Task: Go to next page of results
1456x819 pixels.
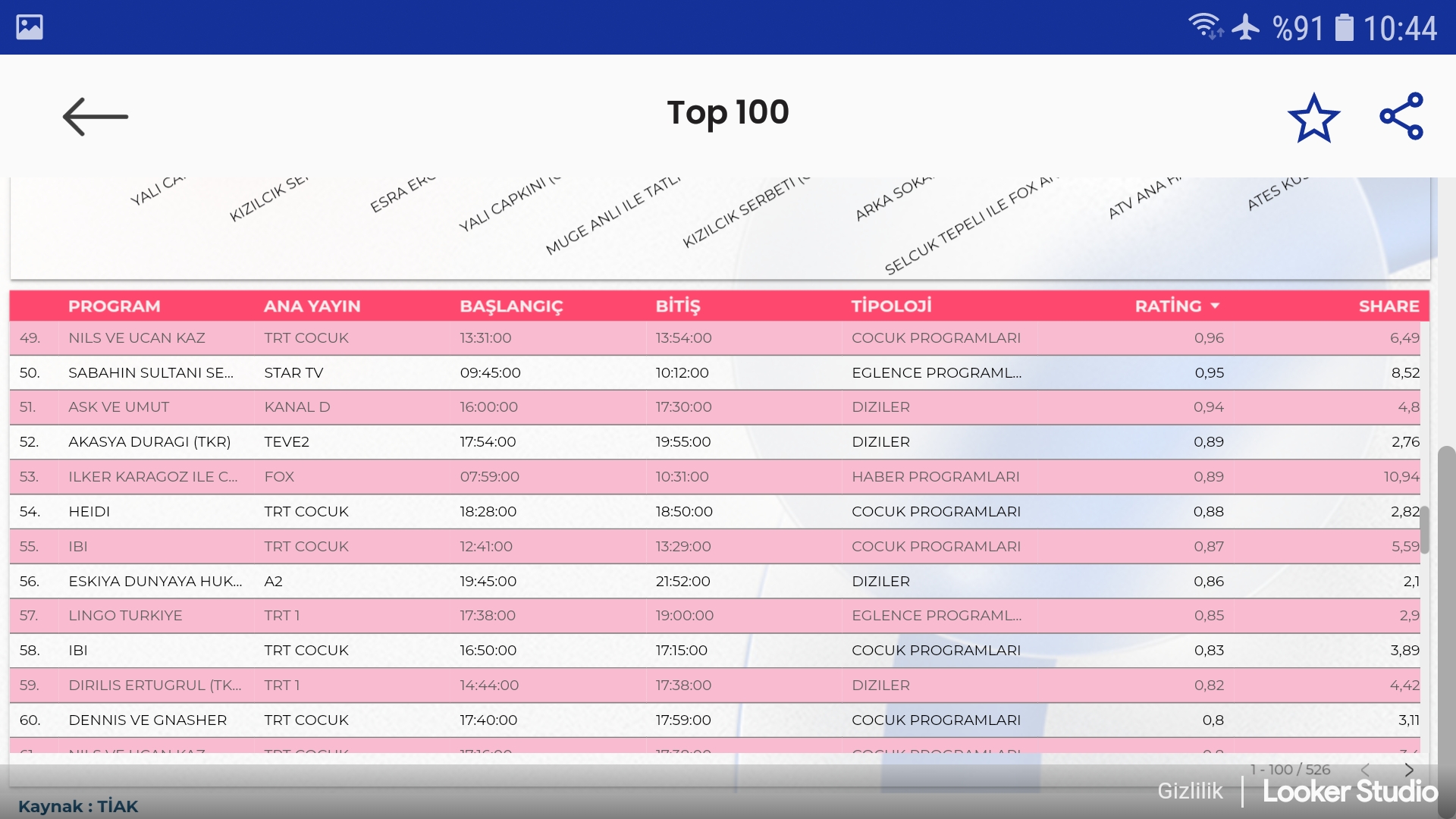Action: click(1409, 770)
